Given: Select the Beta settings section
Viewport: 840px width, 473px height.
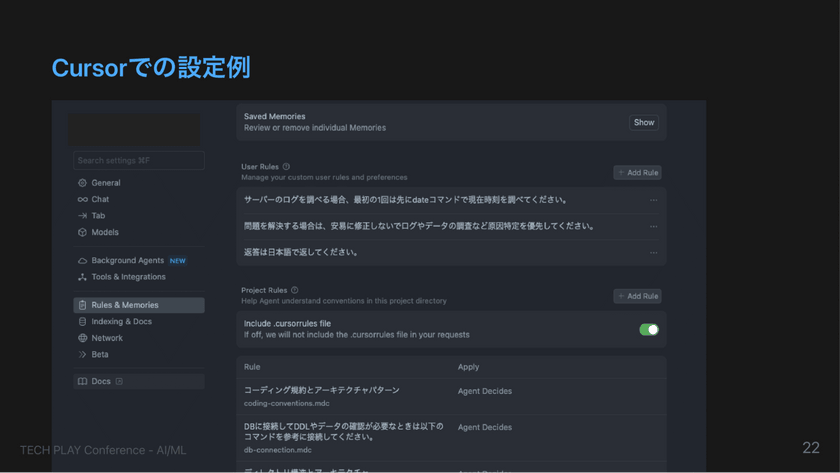Looking at the screenshot, I should tap(100, 354).
